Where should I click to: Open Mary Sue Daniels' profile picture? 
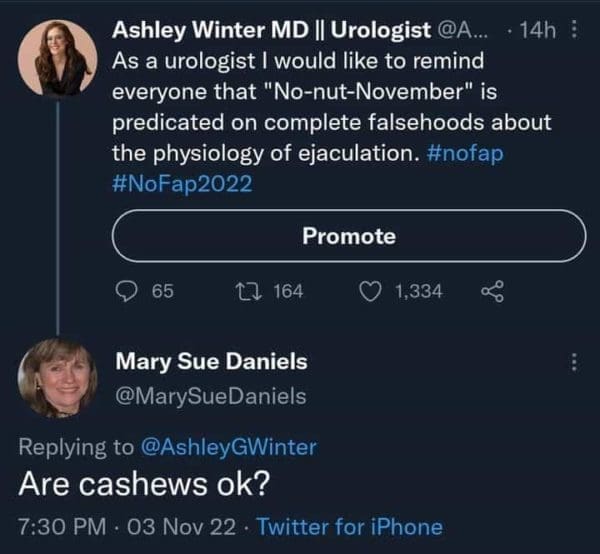(58, 378)
